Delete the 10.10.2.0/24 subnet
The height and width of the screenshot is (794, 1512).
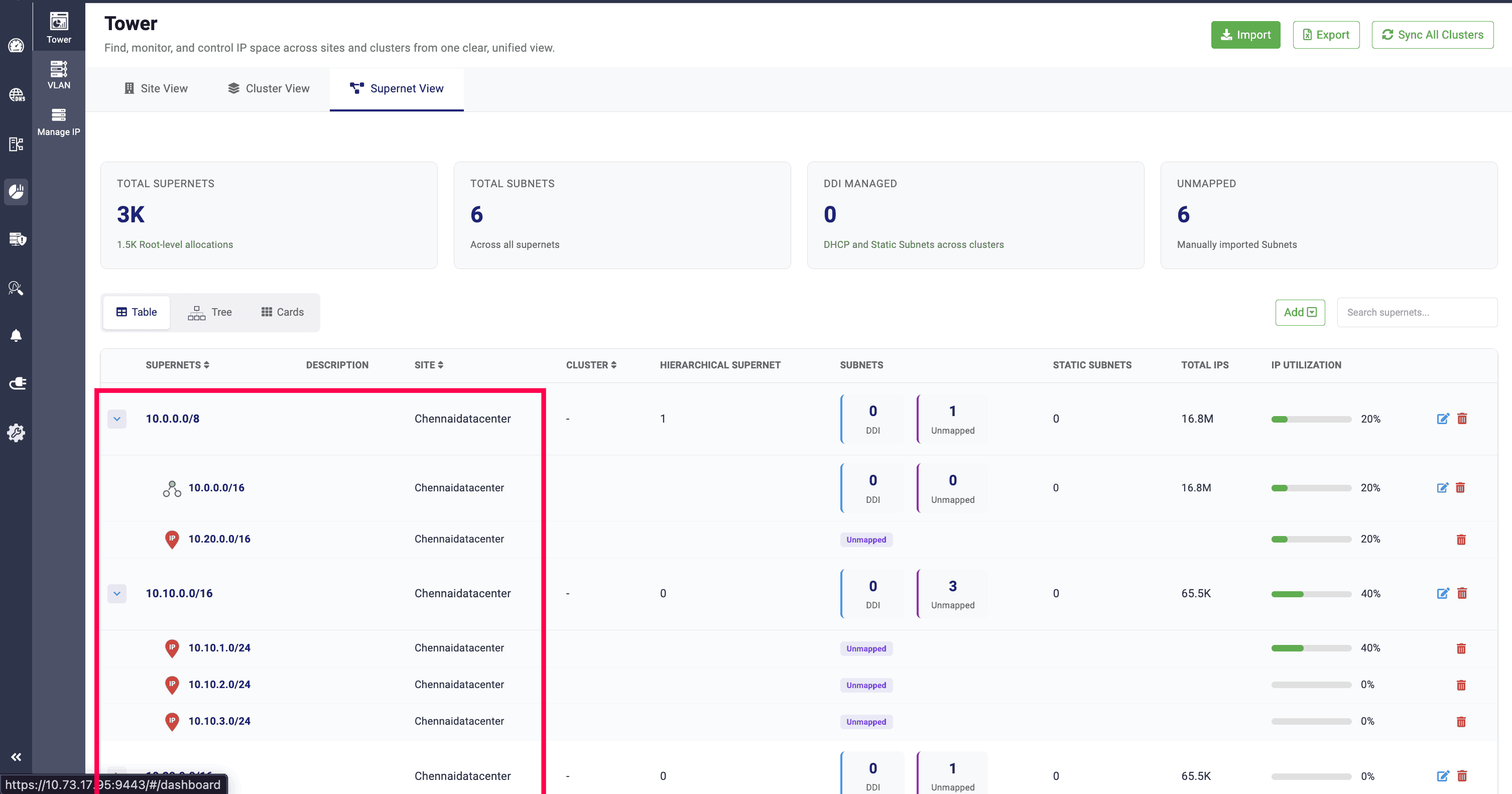pos(1461,685)
